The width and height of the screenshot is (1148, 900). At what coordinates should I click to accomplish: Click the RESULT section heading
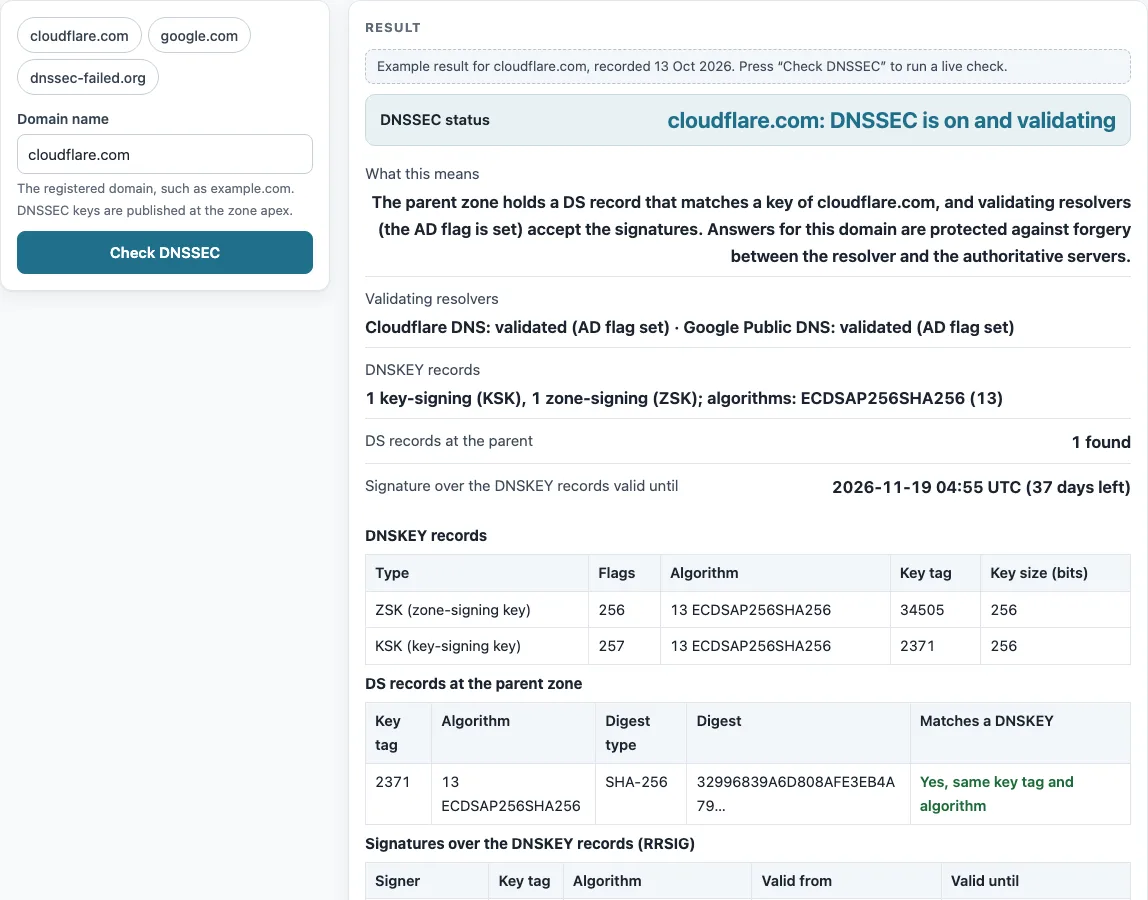tap(393, 28)
